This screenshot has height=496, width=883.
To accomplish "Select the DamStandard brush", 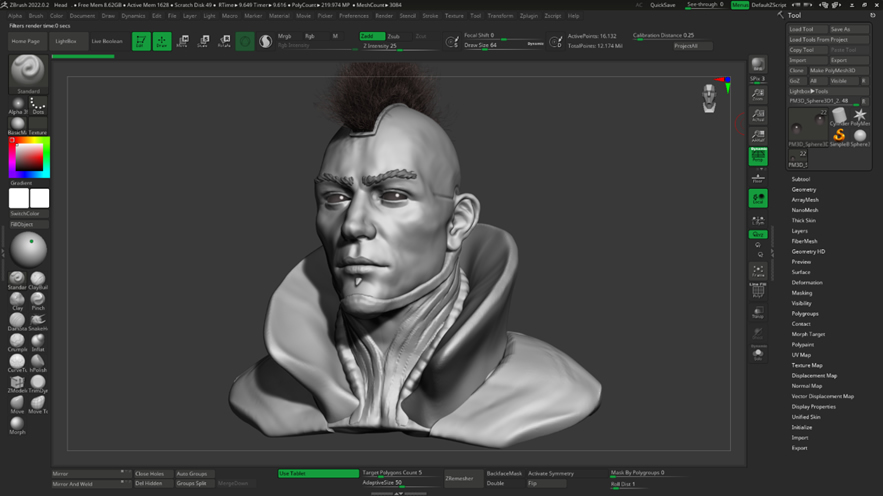I will pyautogui.click(x=17, y=321).
